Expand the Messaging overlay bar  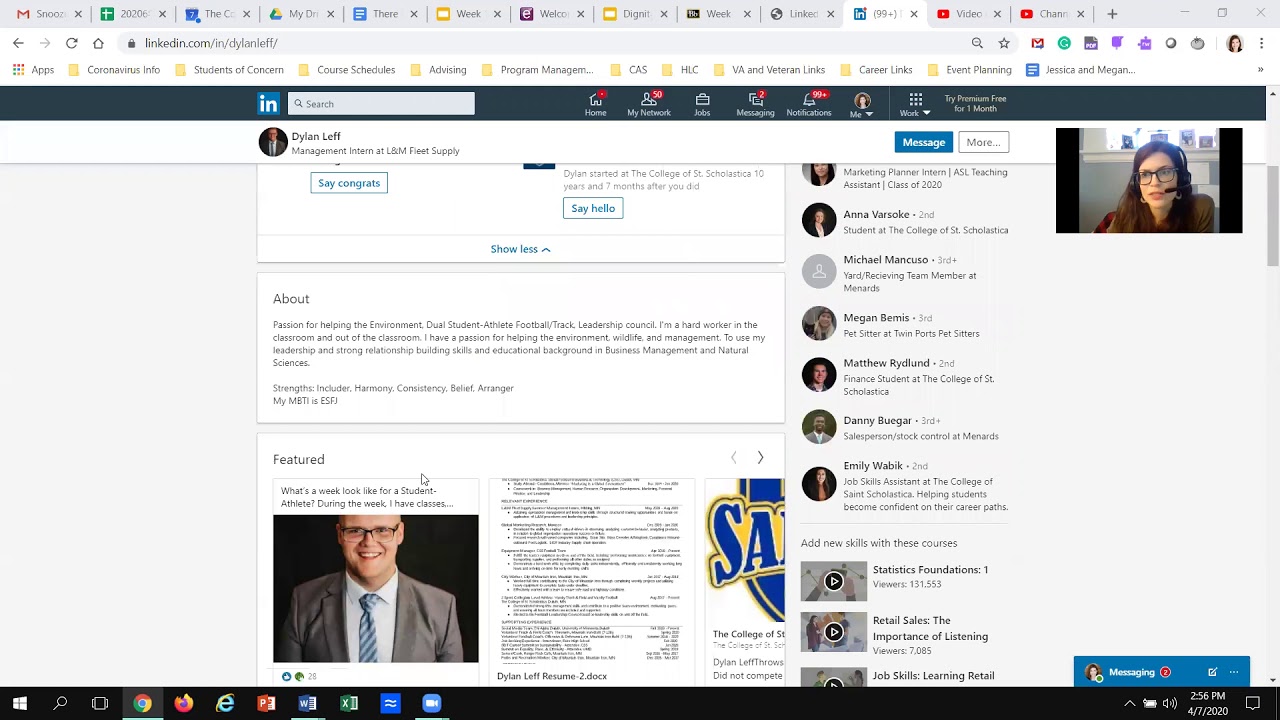point(1131,672)
